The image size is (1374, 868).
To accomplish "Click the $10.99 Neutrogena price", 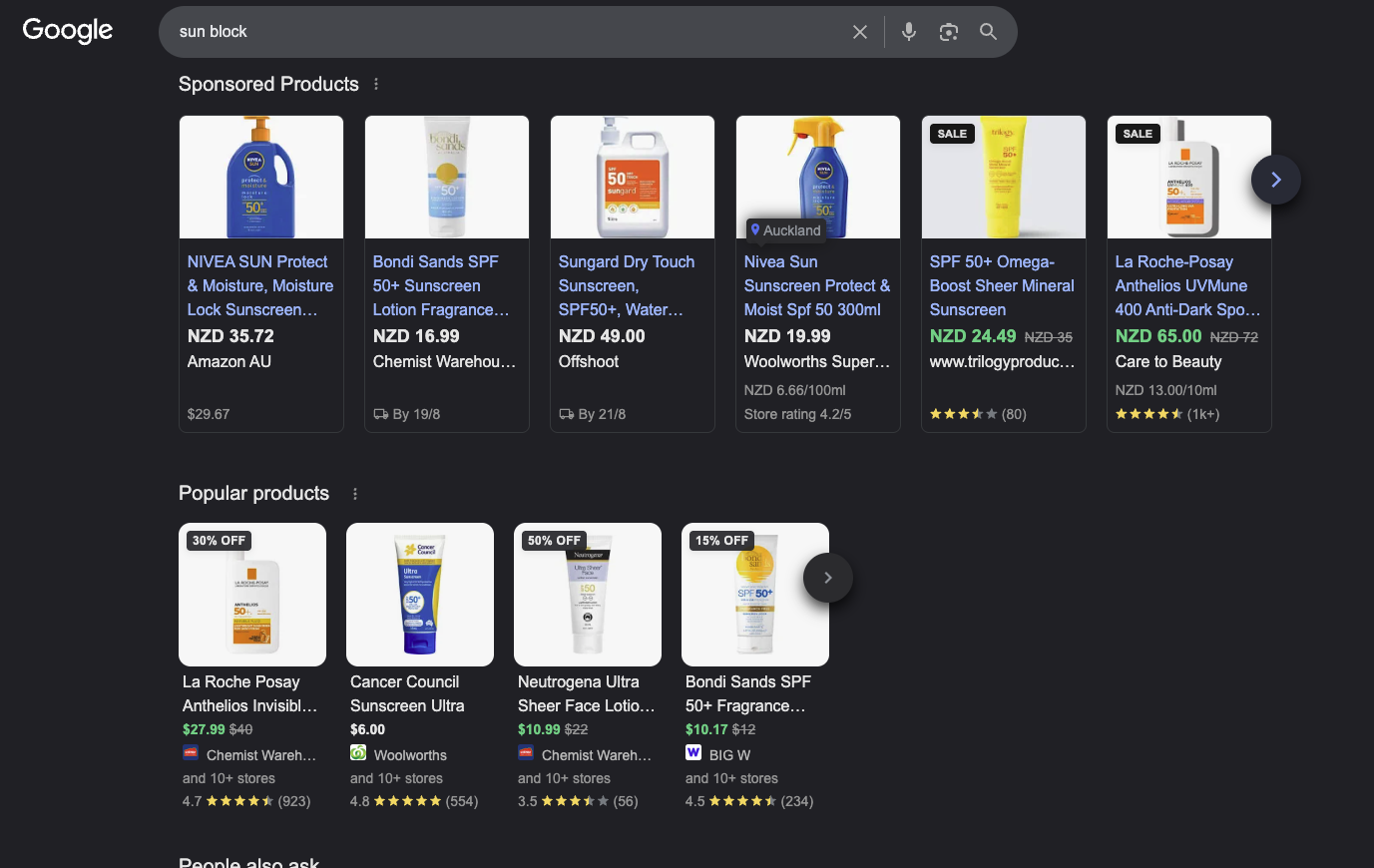I will pos(539,729).
